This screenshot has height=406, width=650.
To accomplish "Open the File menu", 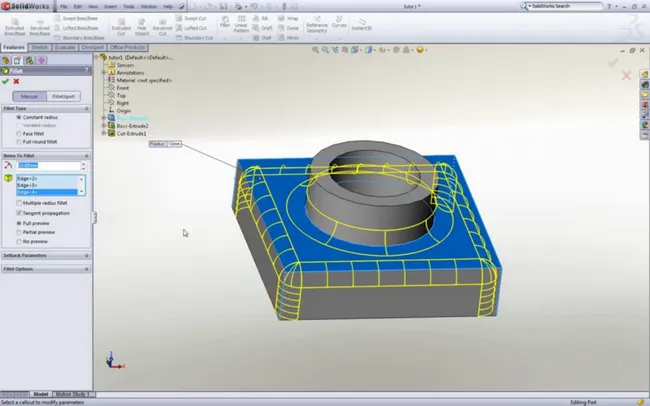I will click(x=63, y=7).
